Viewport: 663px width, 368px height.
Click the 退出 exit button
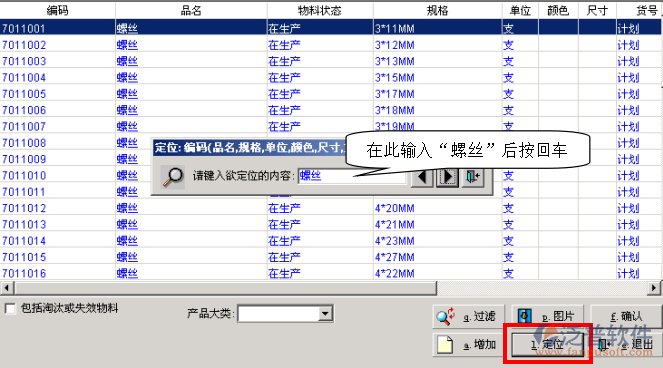coord(627,345)
